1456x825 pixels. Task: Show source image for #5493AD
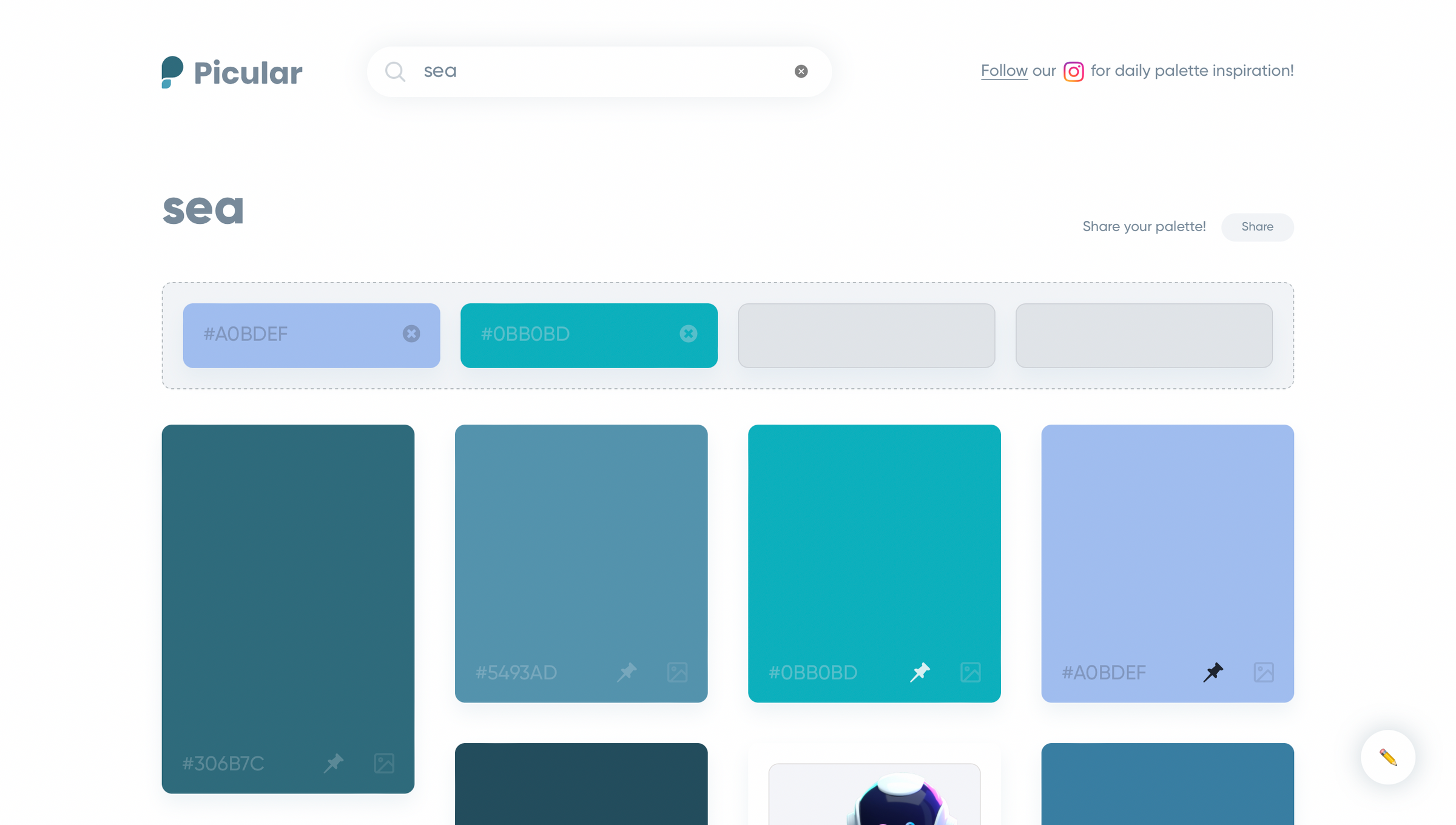677,672
